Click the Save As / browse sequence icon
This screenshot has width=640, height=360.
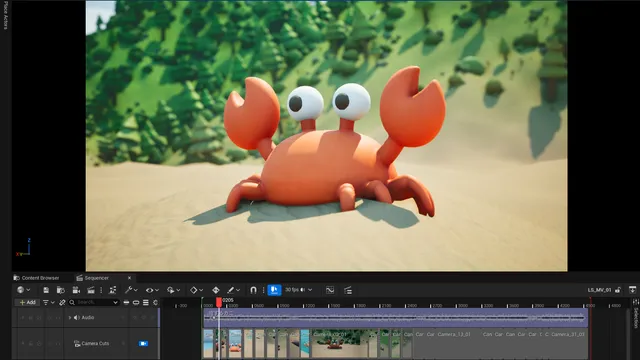click(60, 290)
